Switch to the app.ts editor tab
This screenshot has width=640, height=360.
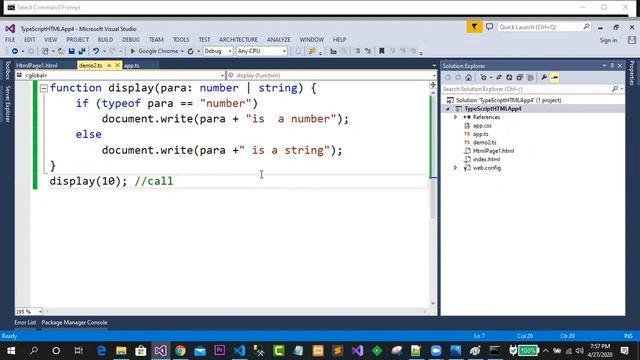pyautogui.click(x=132, y=65)
